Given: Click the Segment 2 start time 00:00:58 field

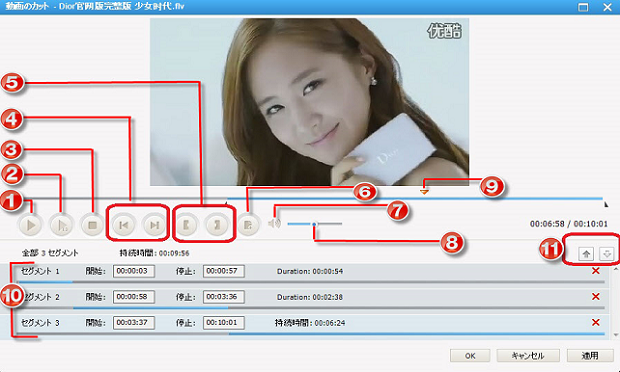Looking at the screenshot, I should 134,297.
